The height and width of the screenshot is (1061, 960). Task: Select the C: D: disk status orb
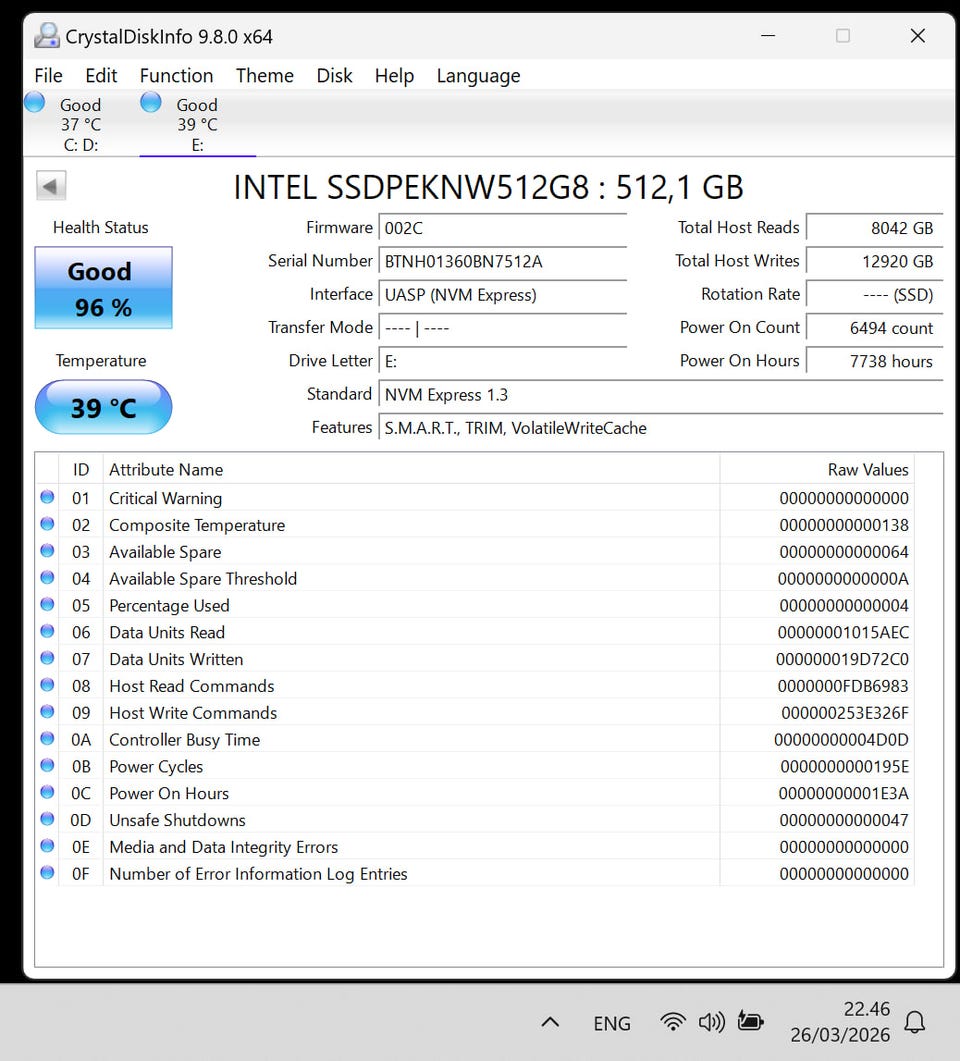(35, 103)
